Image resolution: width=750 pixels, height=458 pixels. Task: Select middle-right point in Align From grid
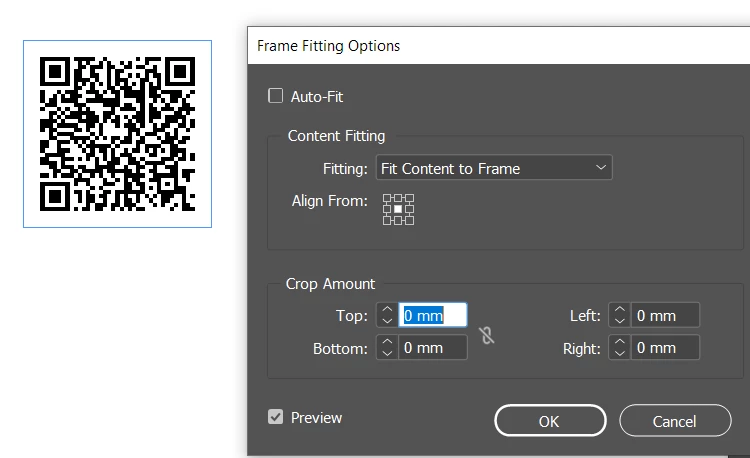(409, 209)
